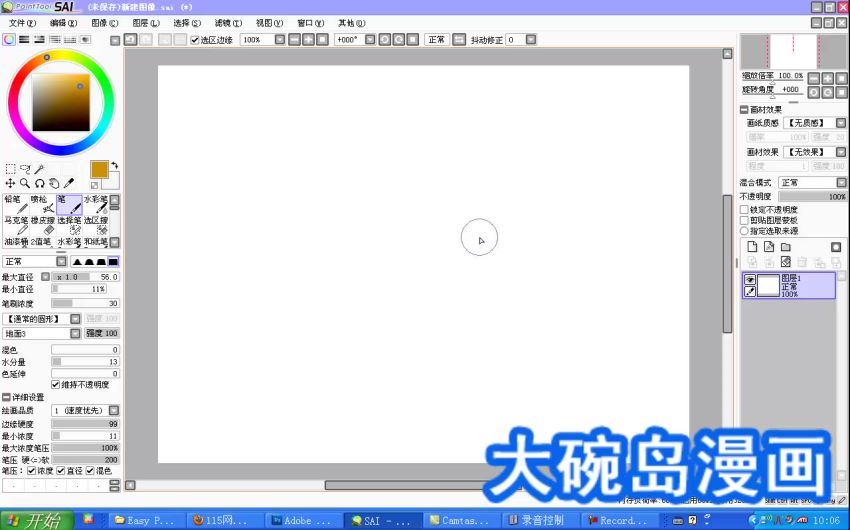Open brush blend mode 正常 dropdown
Screen dimensions: 850x530
[x=61, y=262]
